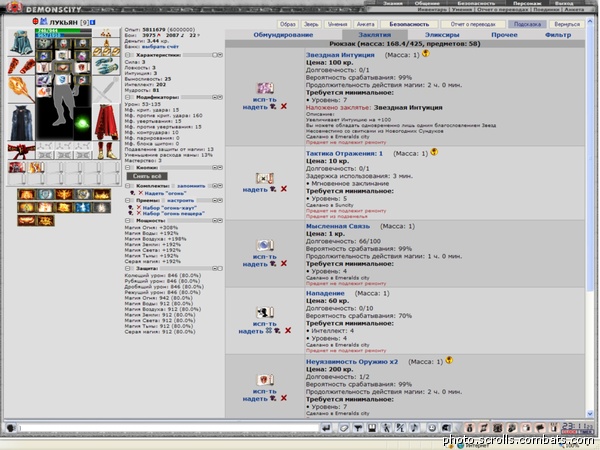
Task: Click the выбрать счёт bank link
Action: (160, 47)
